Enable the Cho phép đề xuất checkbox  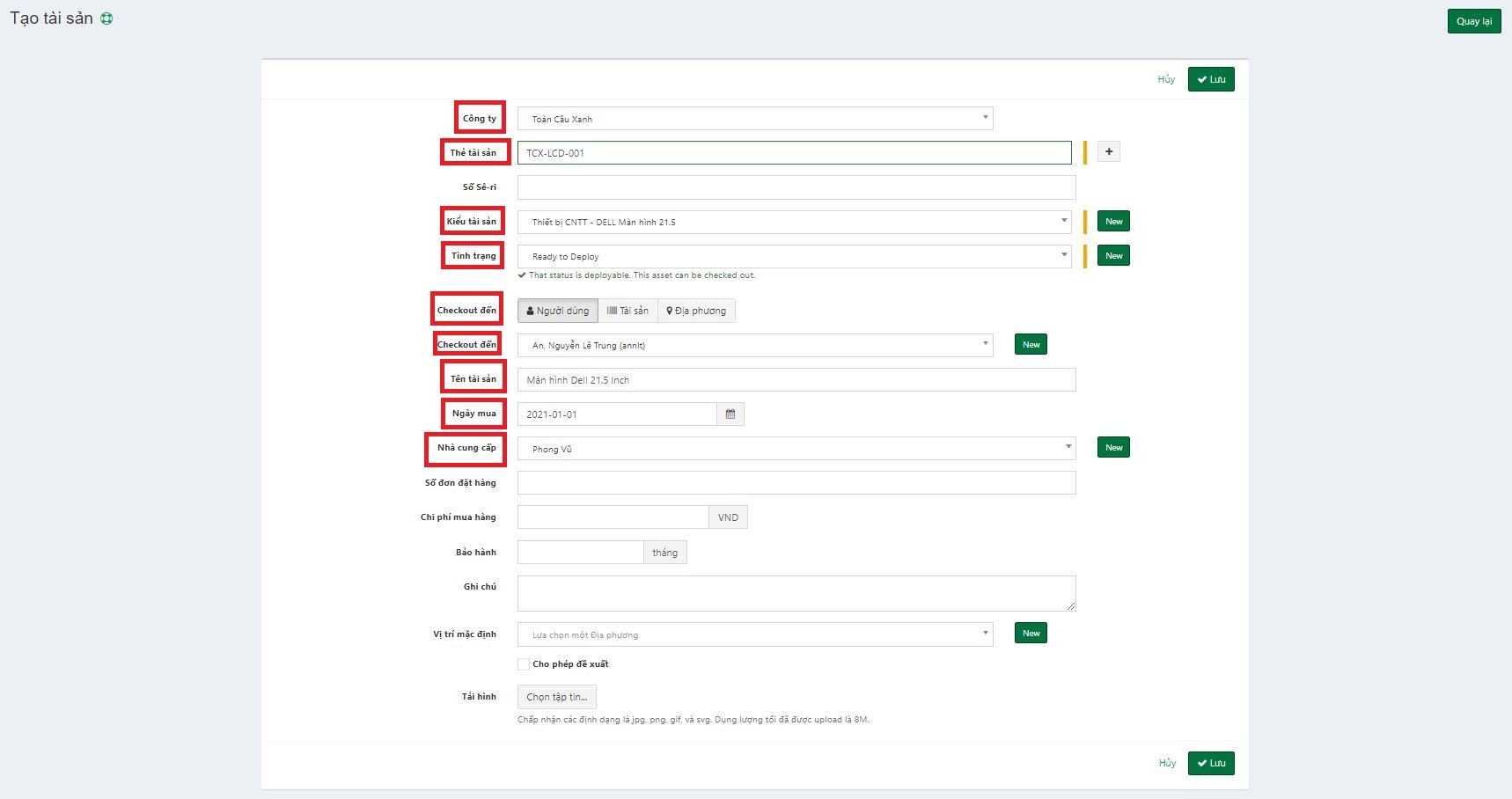pos(524,664)
